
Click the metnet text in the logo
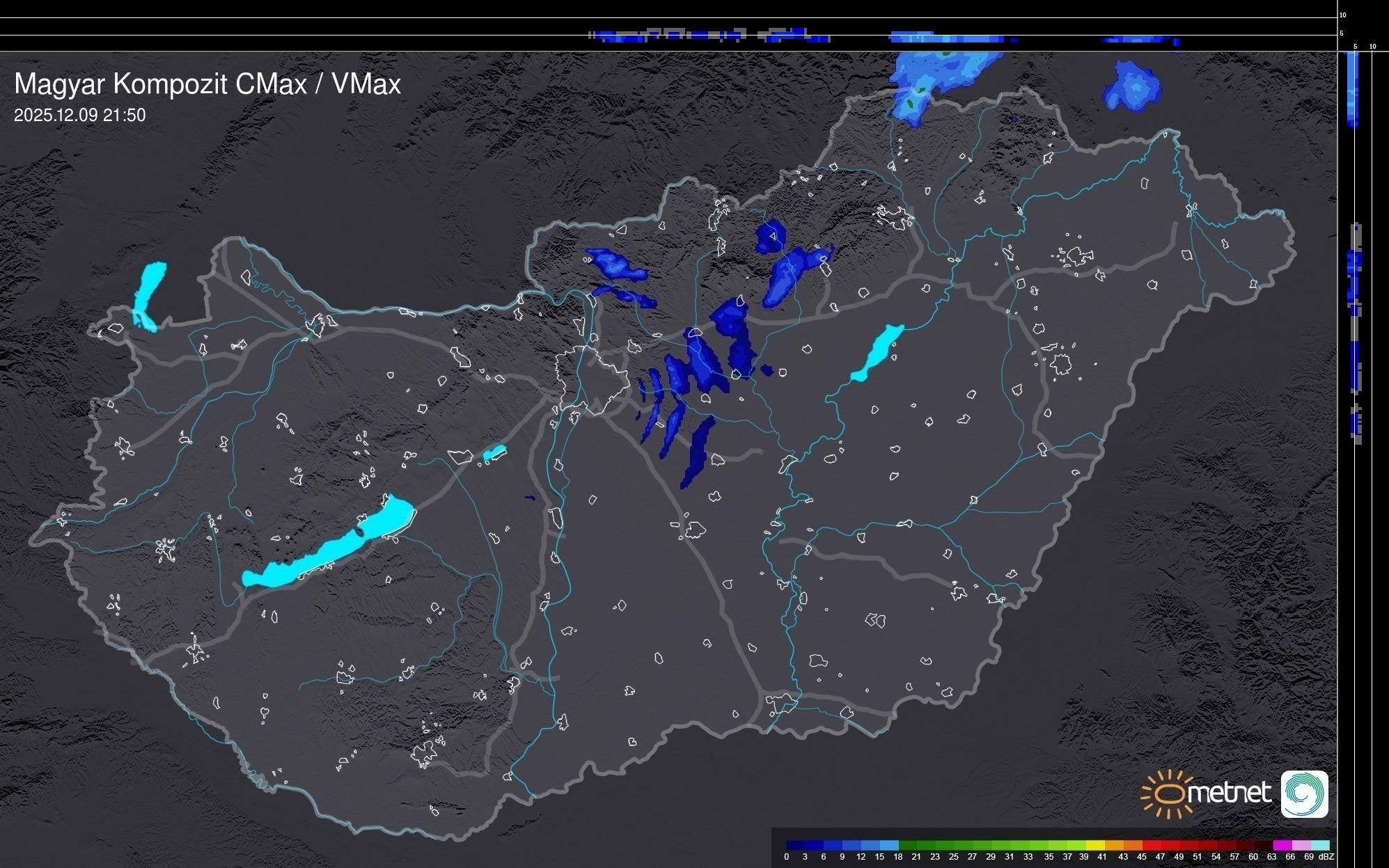[1229, 794]
